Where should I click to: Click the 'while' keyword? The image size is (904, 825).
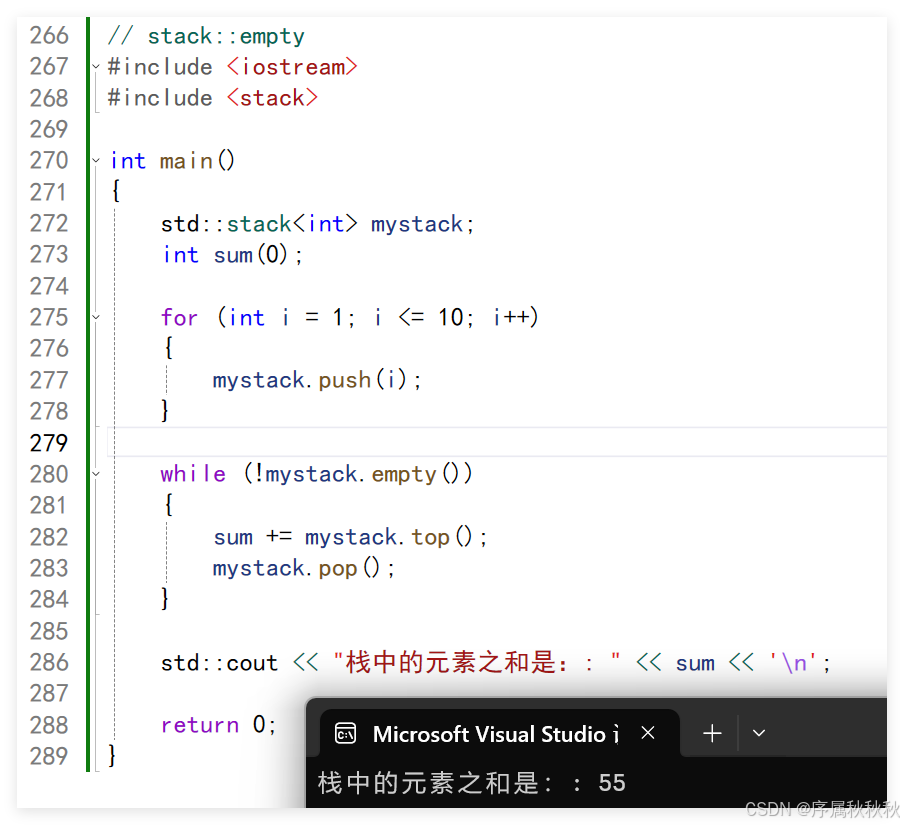coord(193,474)
